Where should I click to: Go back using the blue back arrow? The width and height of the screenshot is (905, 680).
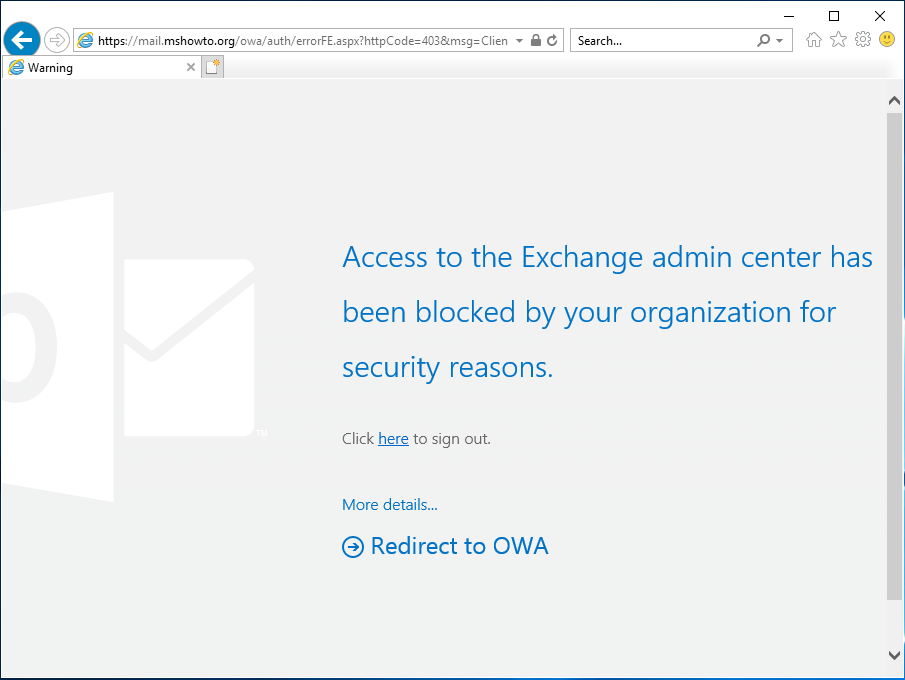tap(22, 40)
